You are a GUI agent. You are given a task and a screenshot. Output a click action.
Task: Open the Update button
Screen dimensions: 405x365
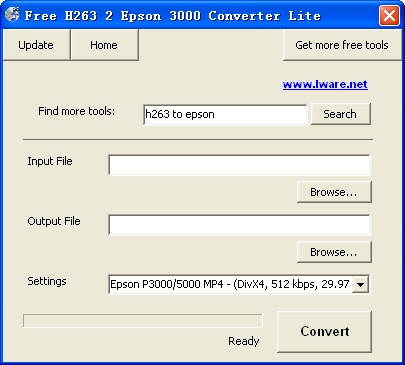click(36, 45)
